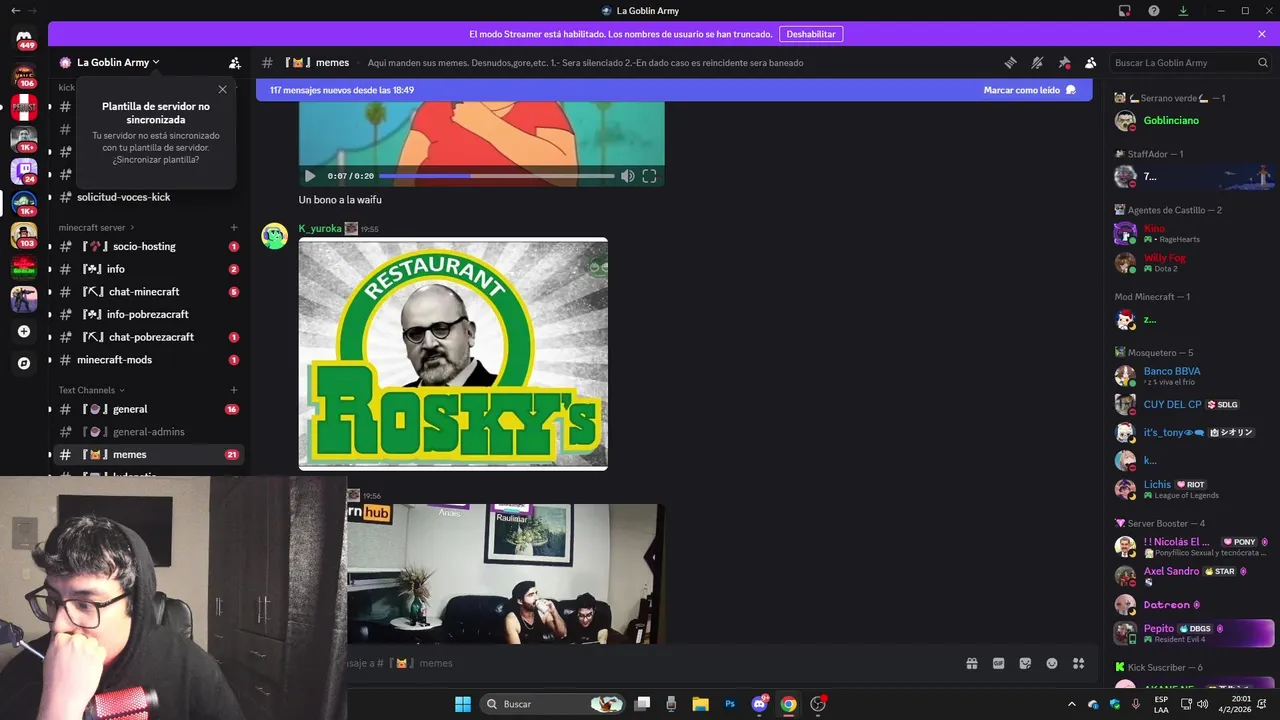
Task: Click the Add a Server plus icon
Action: pos(24,331)
